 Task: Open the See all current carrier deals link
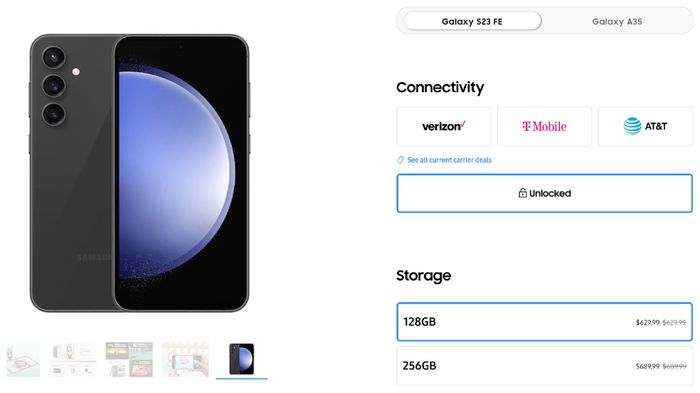tap(449, 160)
